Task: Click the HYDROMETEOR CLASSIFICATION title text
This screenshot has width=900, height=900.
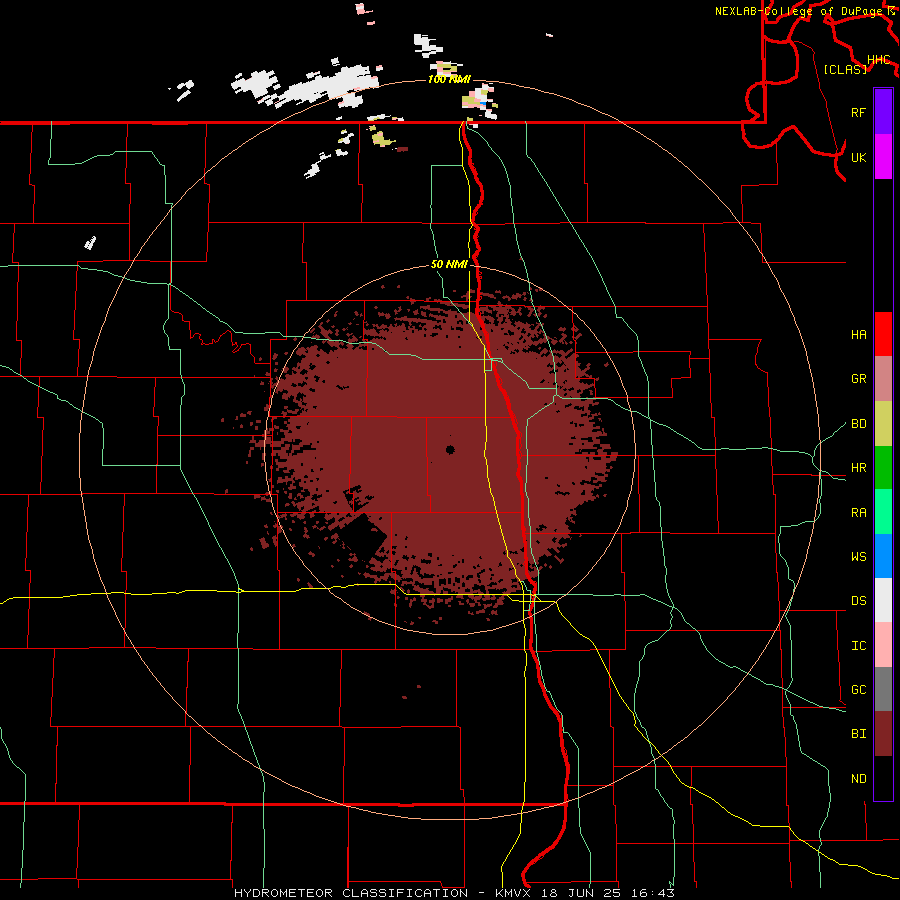Action: tap(351, 893)
